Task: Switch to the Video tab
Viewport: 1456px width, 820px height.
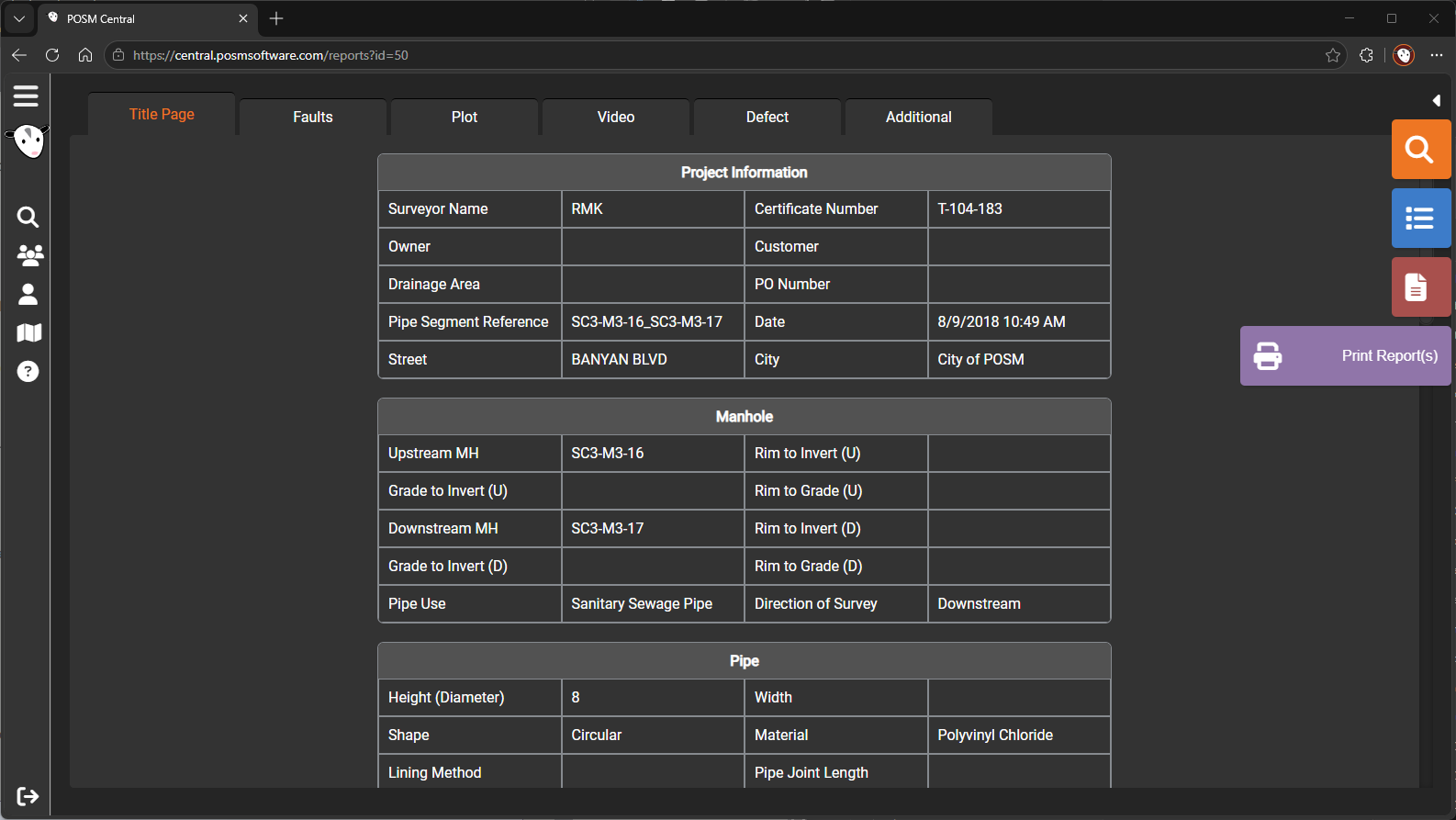Action: pos(616,117)
